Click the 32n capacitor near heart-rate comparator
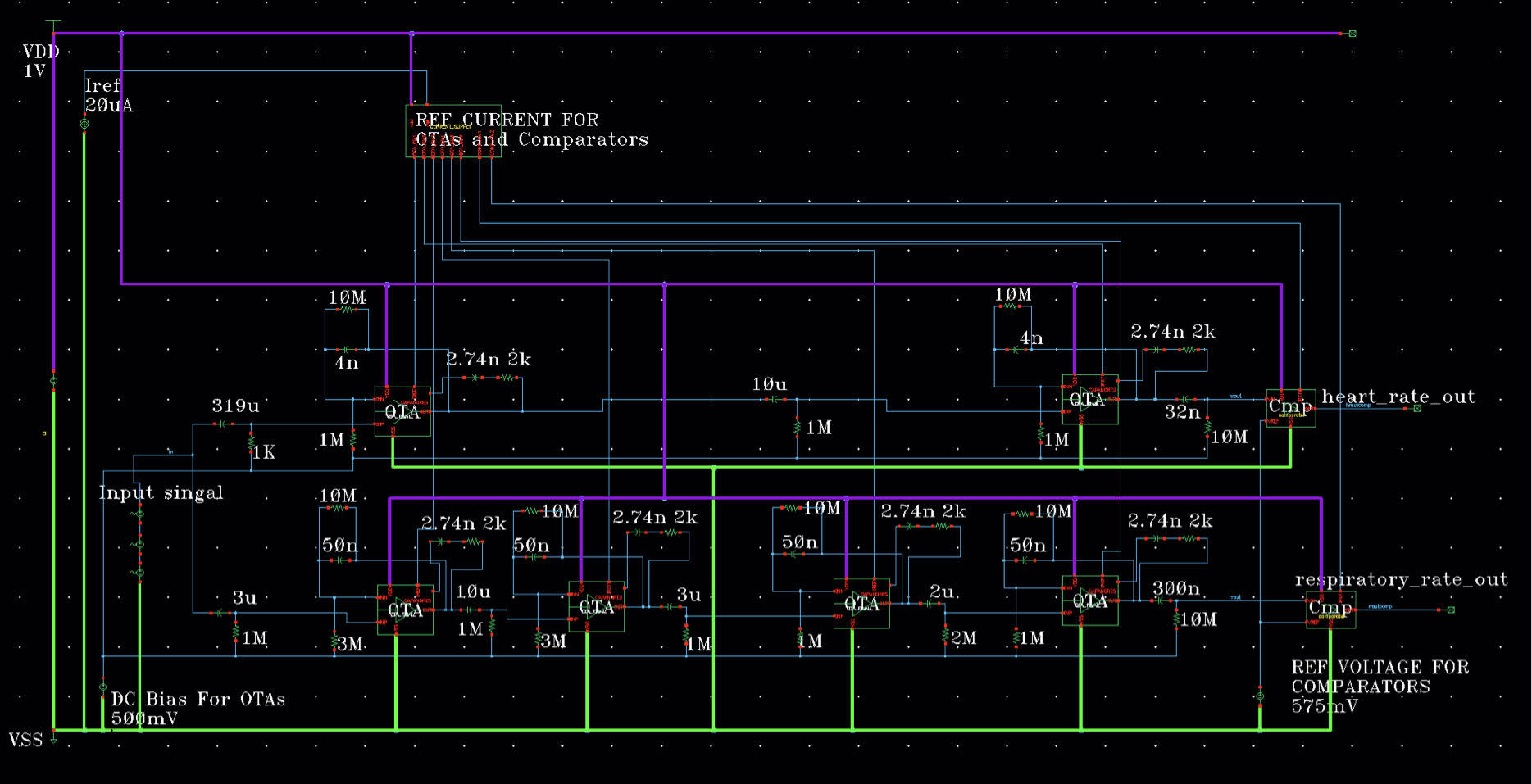Image resolution: width=1532 pixels, height=784 pixels. (1184, 399)
